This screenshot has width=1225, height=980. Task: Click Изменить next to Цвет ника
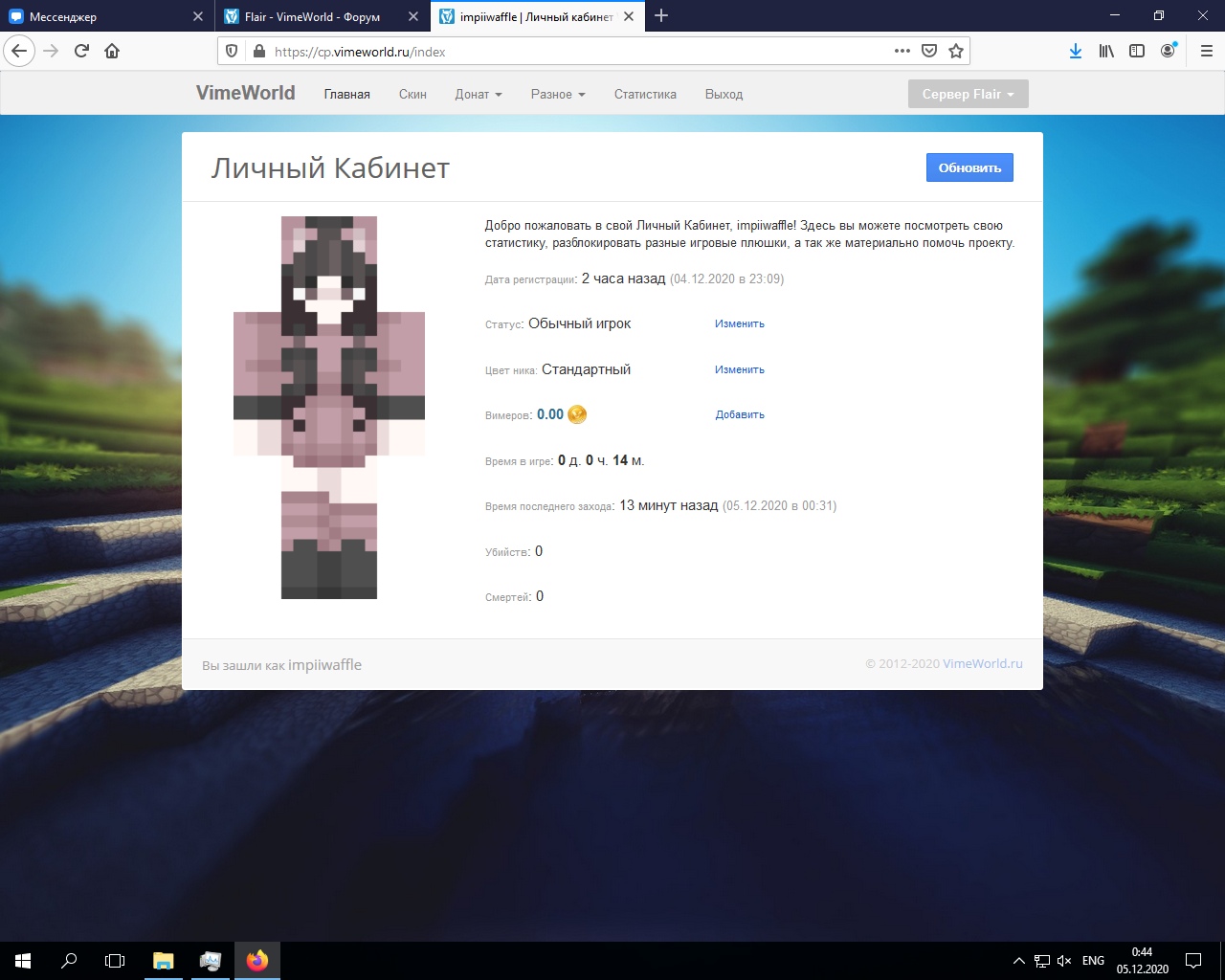pos(740,369)
